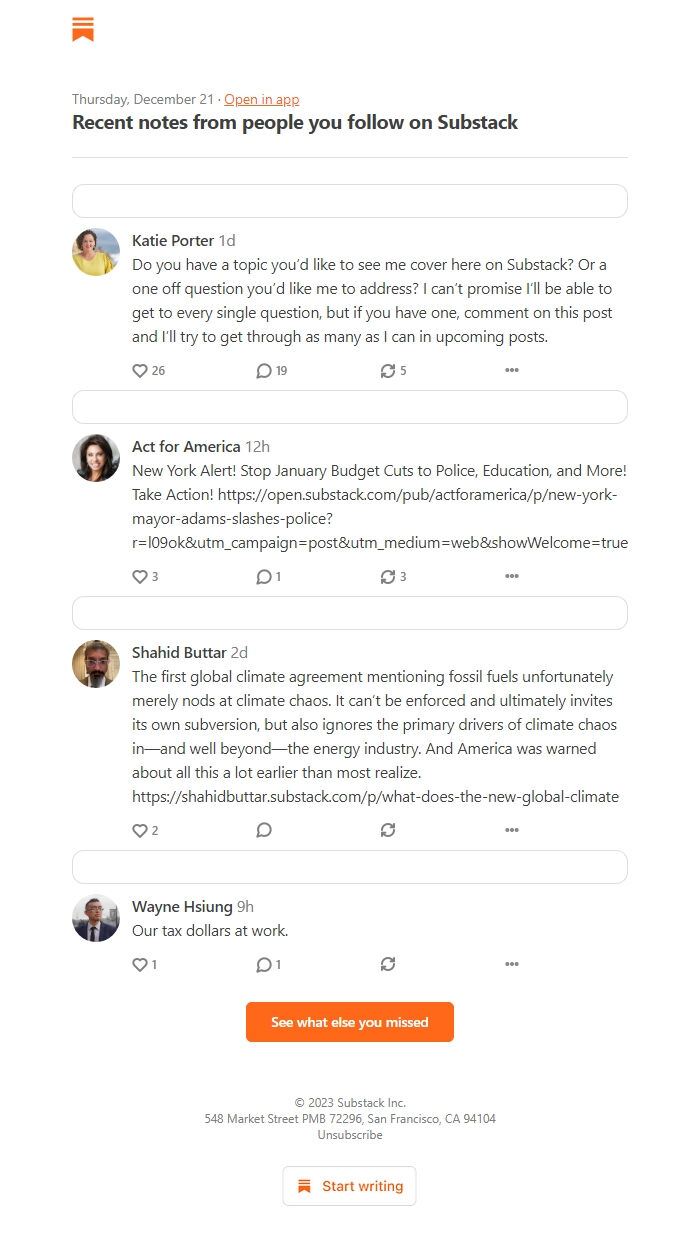700x1256 pixels.
Task: Click the Unsubscribe link
Action: (x=349, y=1134)
